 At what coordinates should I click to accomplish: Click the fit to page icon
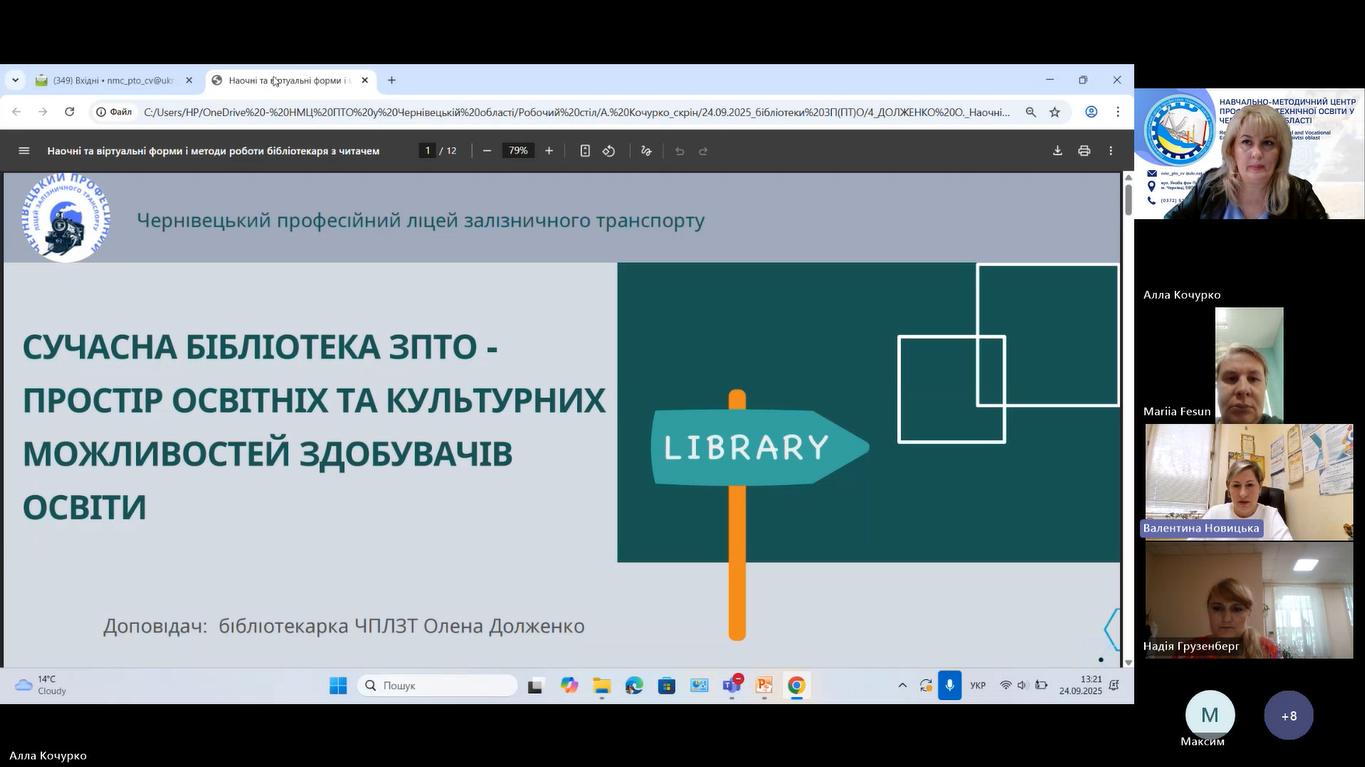(585, 151)
